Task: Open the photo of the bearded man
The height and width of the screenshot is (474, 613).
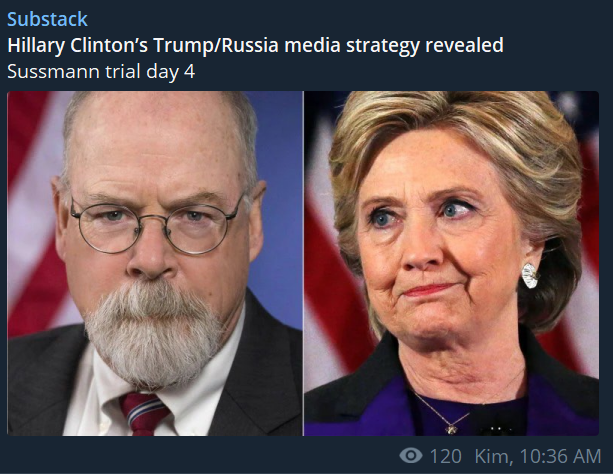Action: [155, 263]
